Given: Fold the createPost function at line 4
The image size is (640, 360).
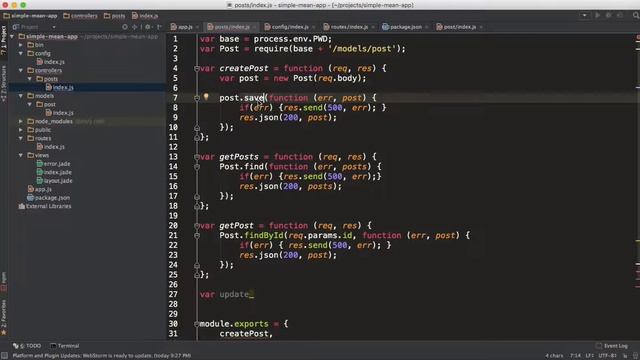Looking at the screenshot, I should pos(197,69).
